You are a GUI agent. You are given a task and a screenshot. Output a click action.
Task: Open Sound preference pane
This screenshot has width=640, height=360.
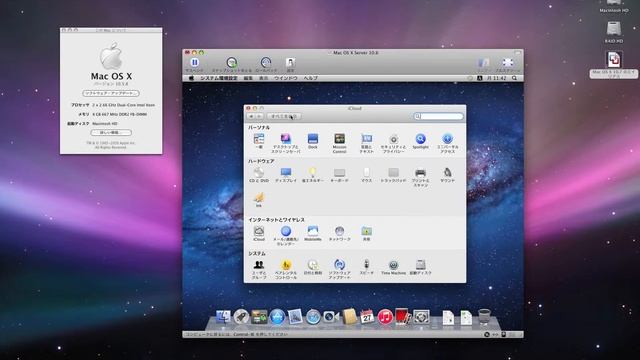point(447,175)
